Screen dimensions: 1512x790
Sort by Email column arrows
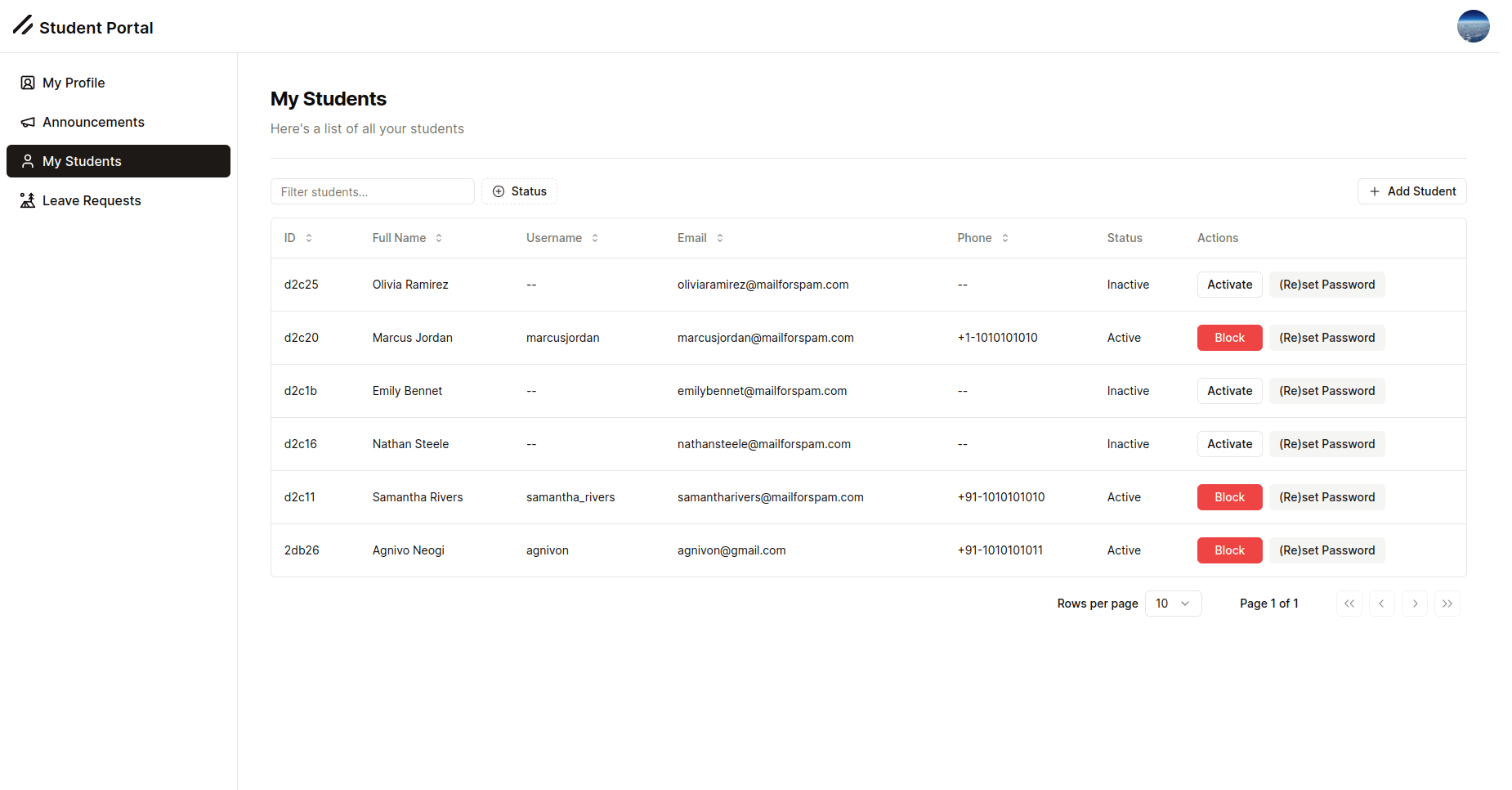point(720,238)
